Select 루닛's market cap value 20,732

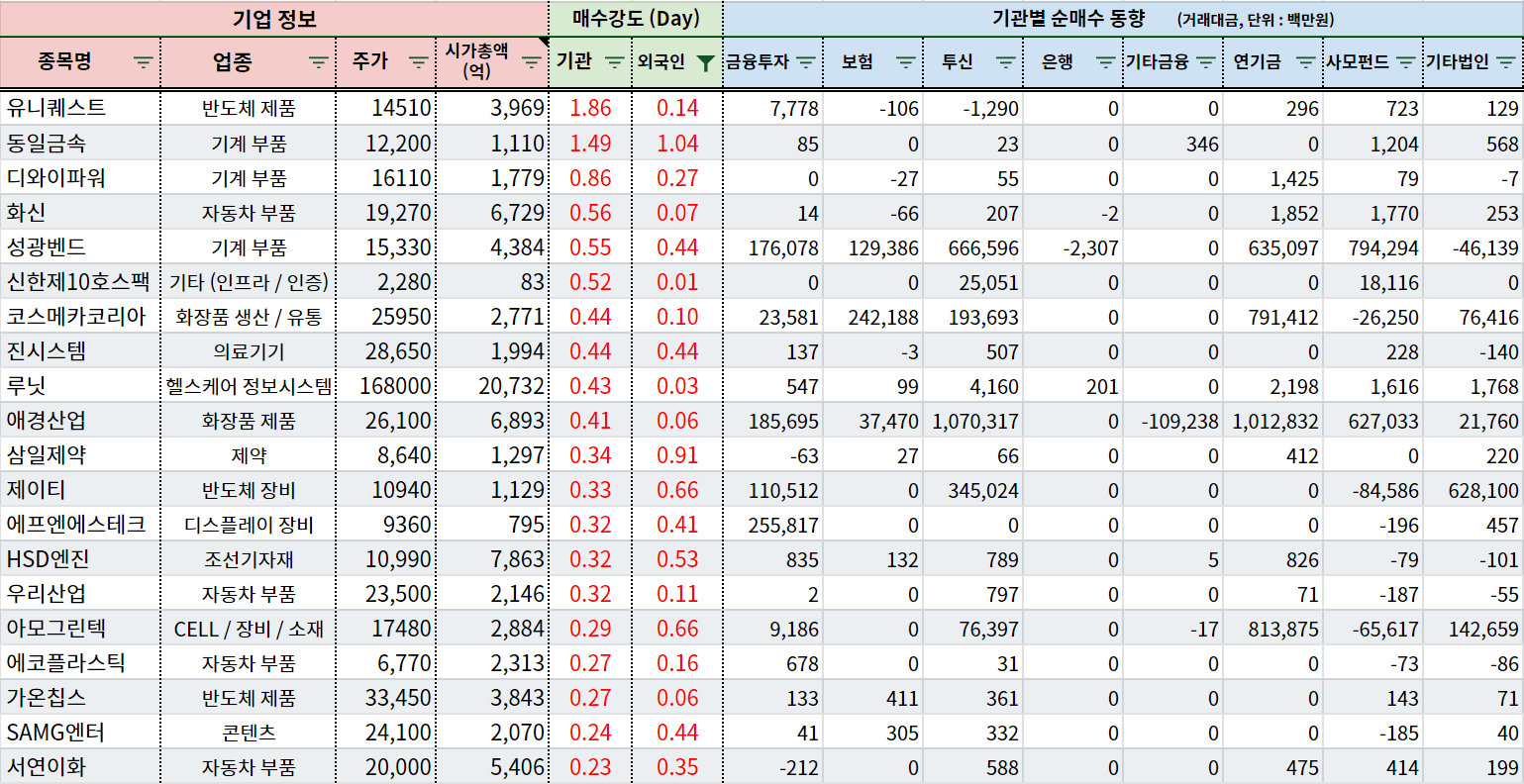coord(492,385)
